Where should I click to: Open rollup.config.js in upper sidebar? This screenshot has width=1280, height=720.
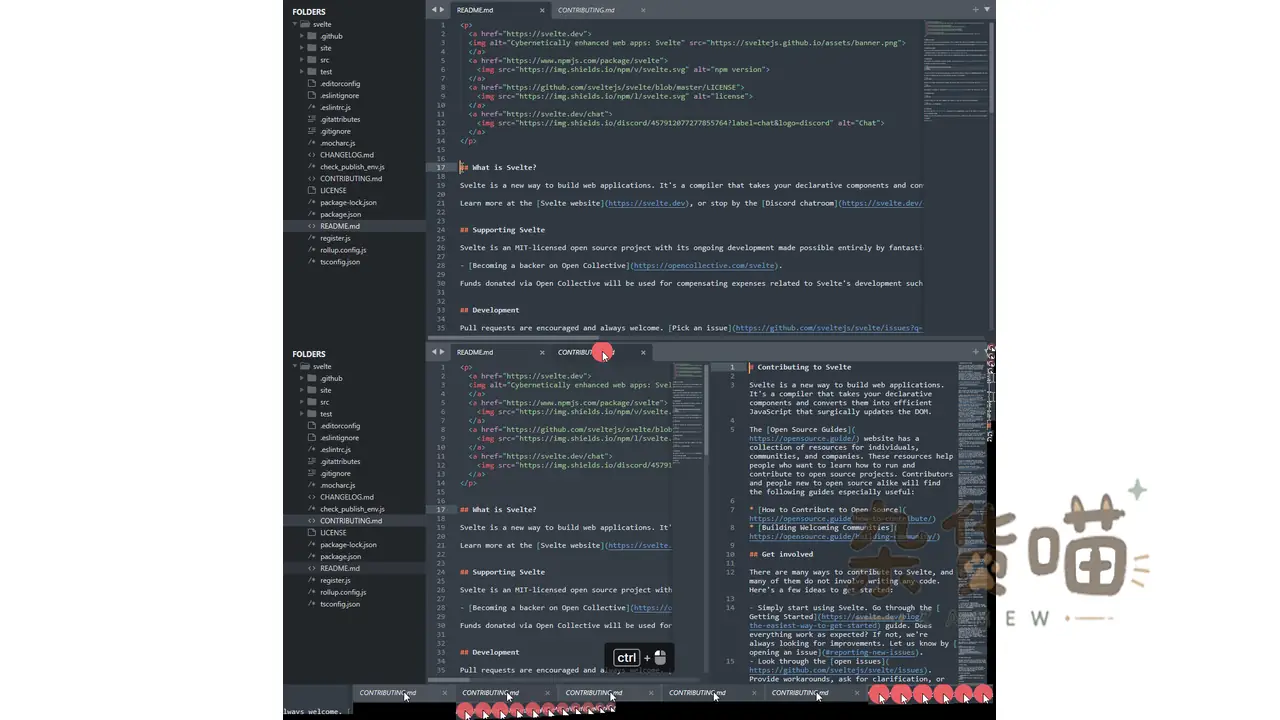(343, 250)
